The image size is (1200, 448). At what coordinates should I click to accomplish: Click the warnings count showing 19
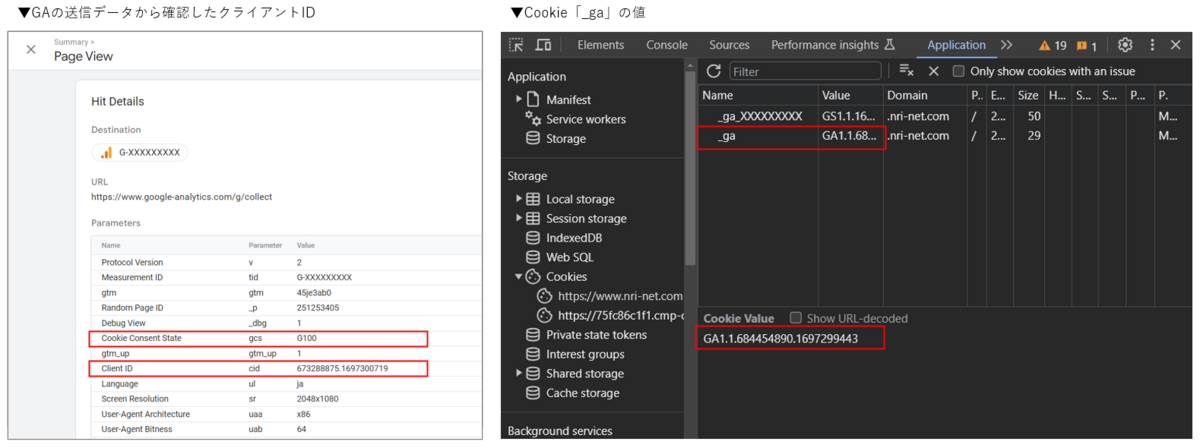tap(1052, 45)
